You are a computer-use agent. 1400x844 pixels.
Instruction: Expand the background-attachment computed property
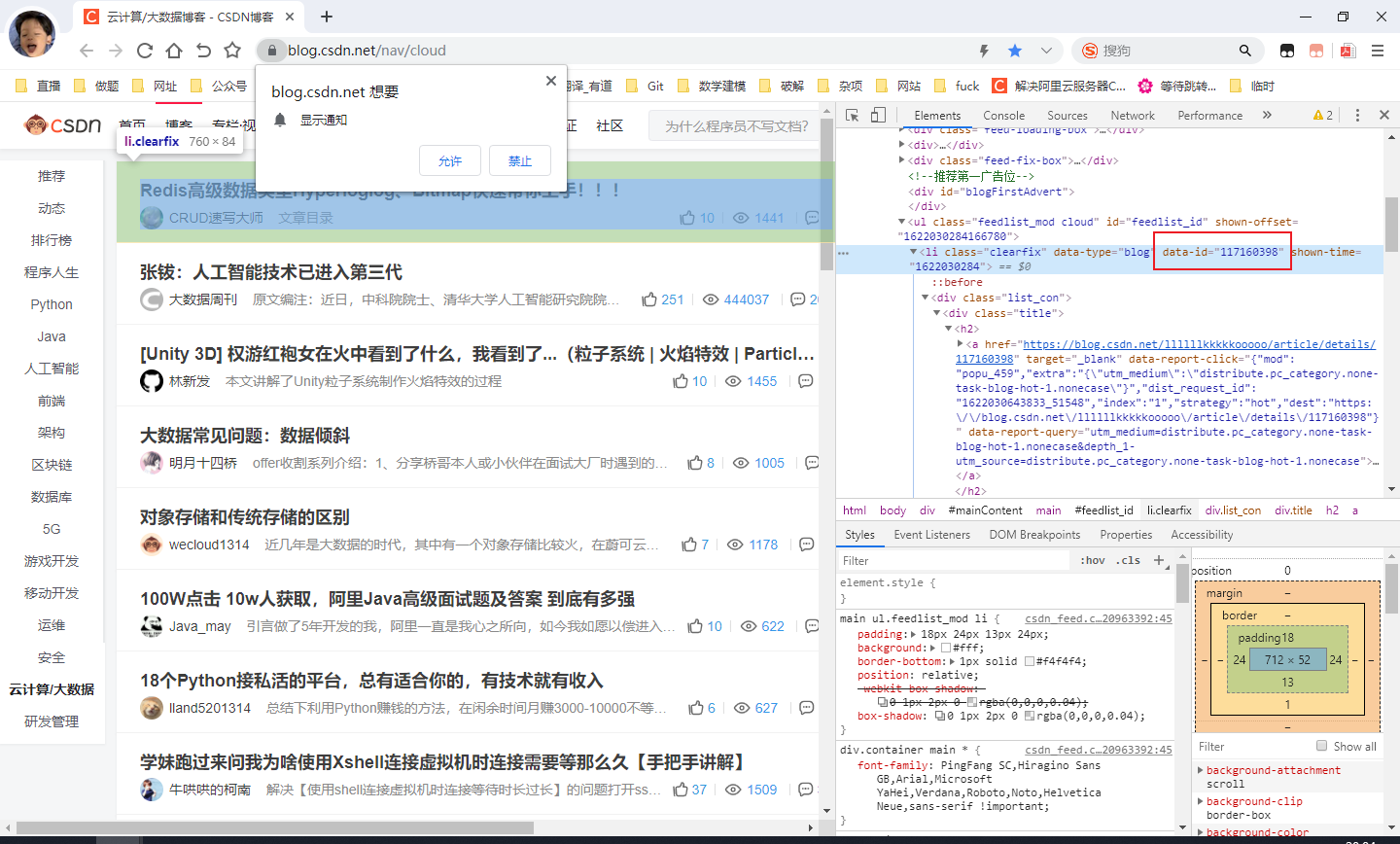tap(1200, 770)
